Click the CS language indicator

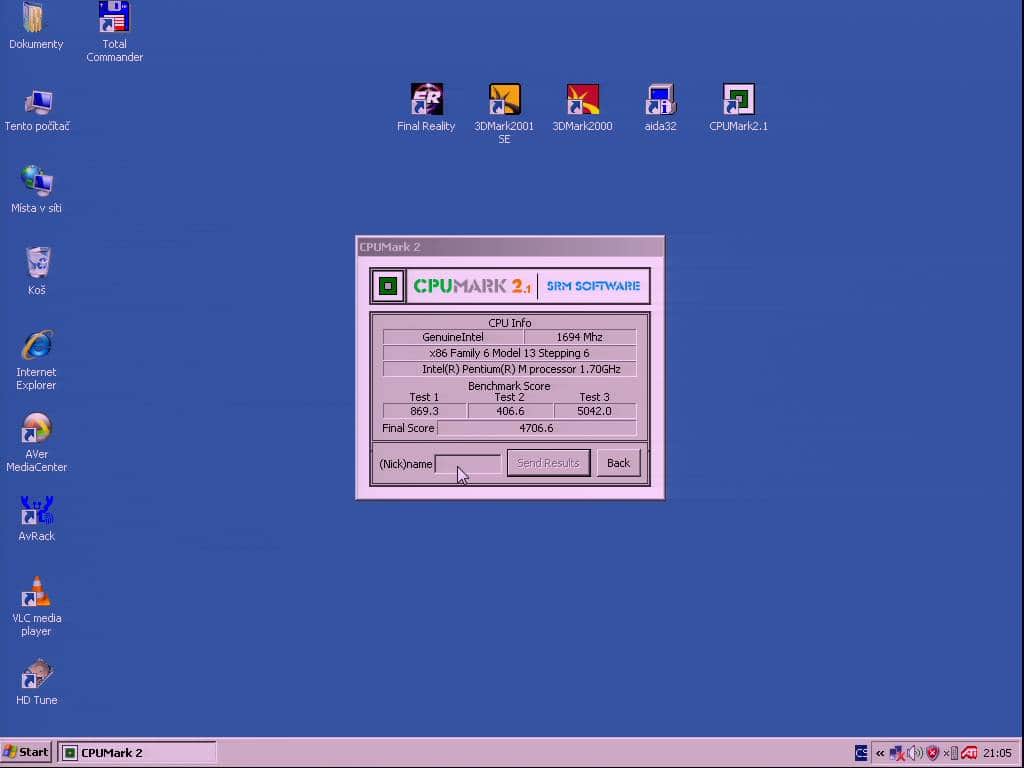(861, 753)
